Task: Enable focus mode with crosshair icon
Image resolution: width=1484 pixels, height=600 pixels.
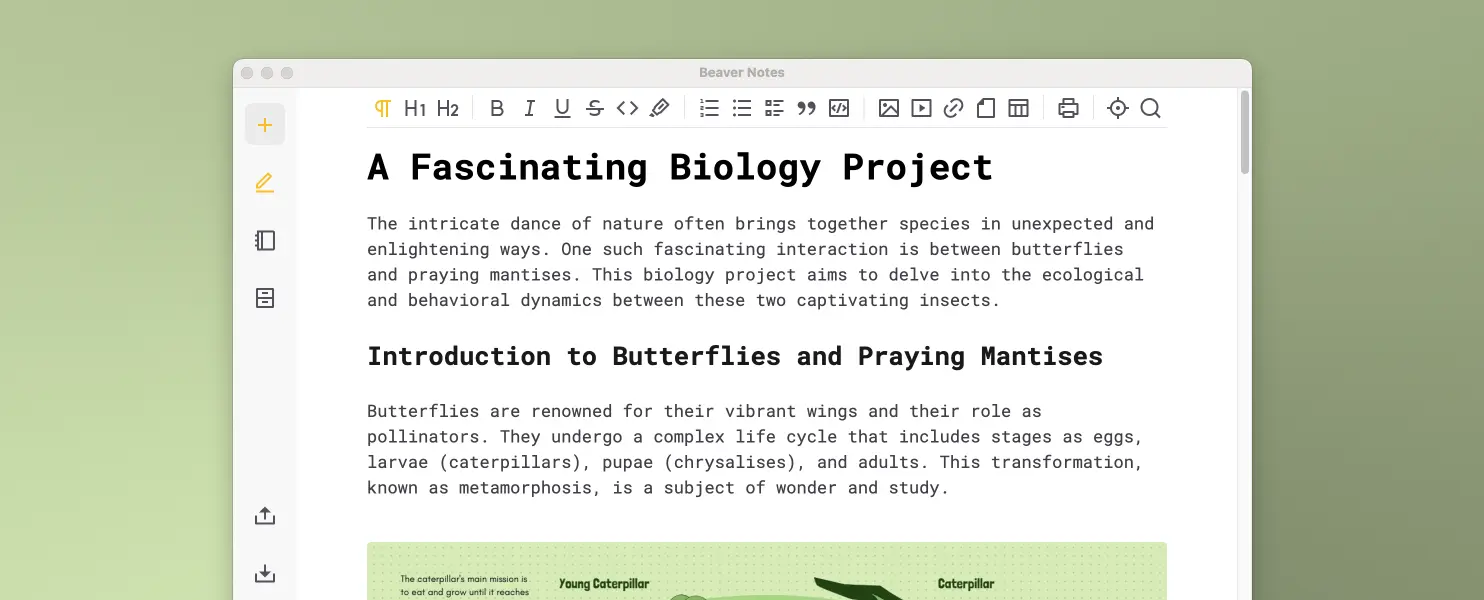Action: 1118,108
